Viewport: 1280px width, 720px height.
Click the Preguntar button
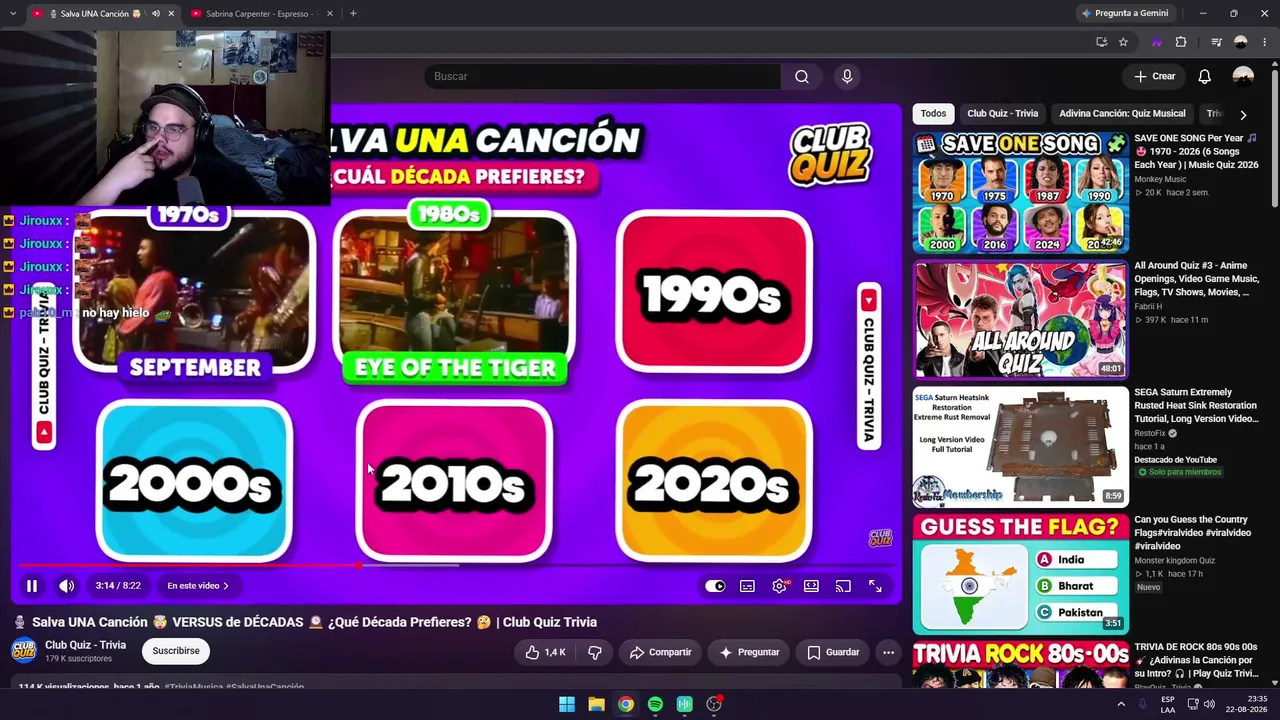749,652
